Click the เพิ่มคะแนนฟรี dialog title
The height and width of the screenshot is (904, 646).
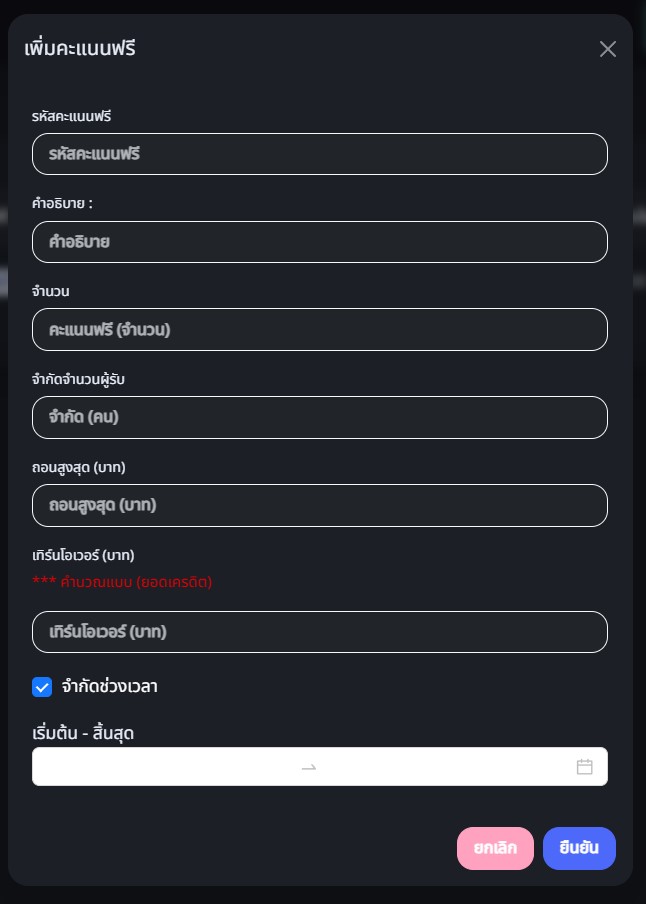click(x=80, y=48)
